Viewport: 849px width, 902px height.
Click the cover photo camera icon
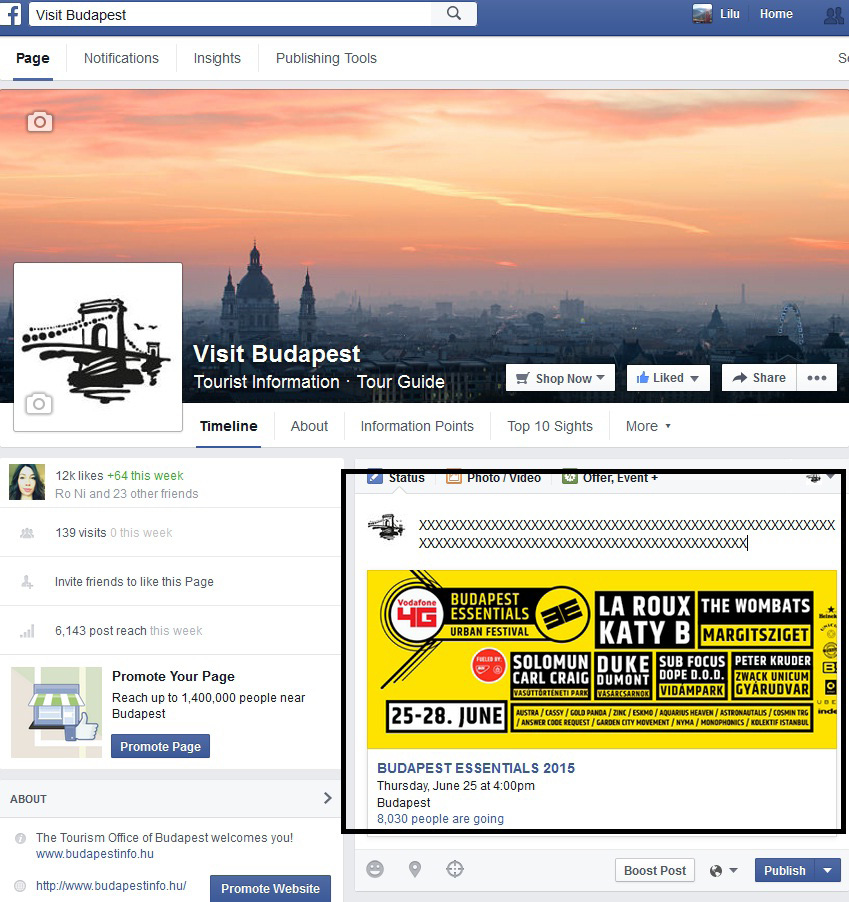40,121
